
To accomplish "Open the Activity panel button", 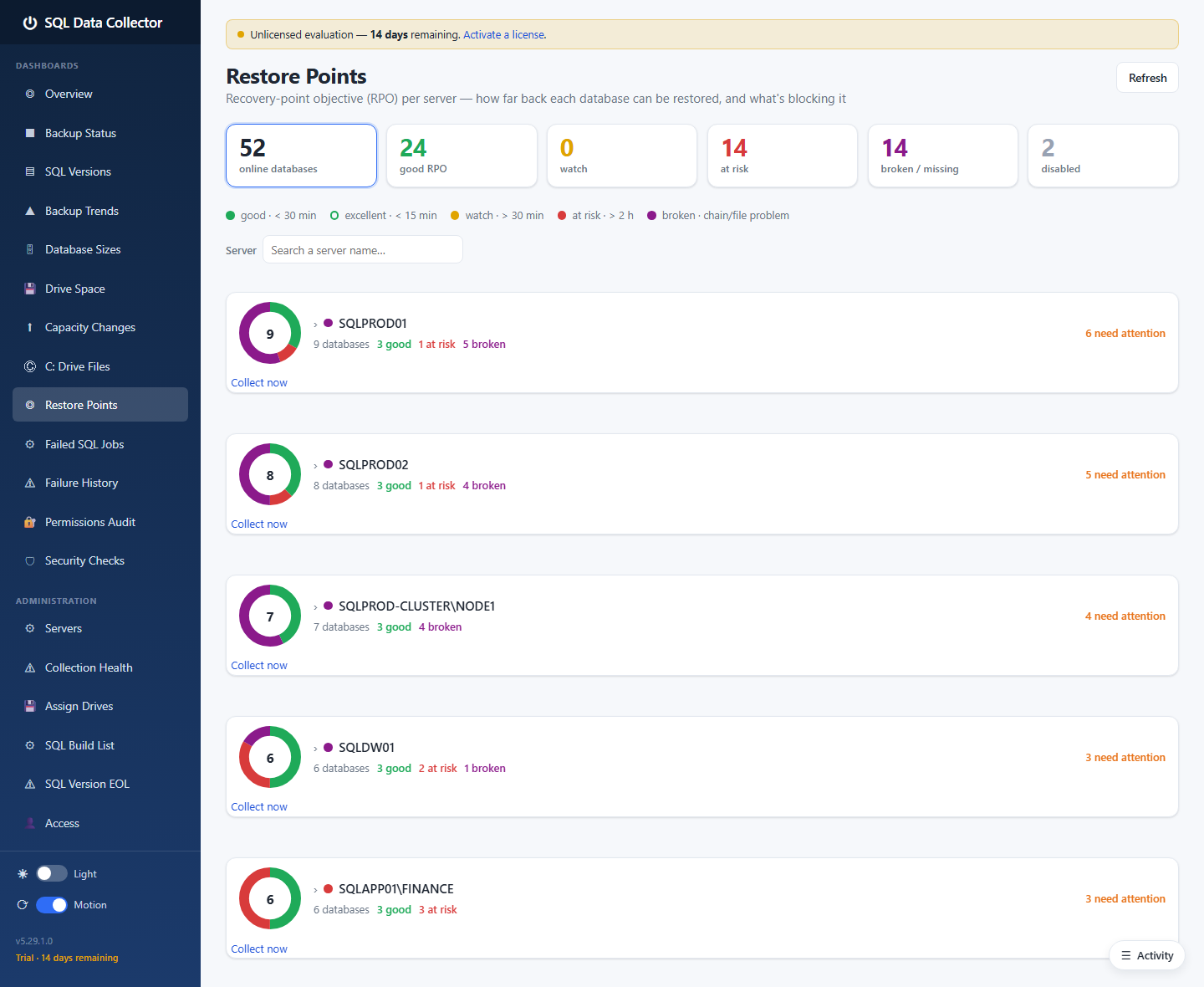I will point(1147,955).
